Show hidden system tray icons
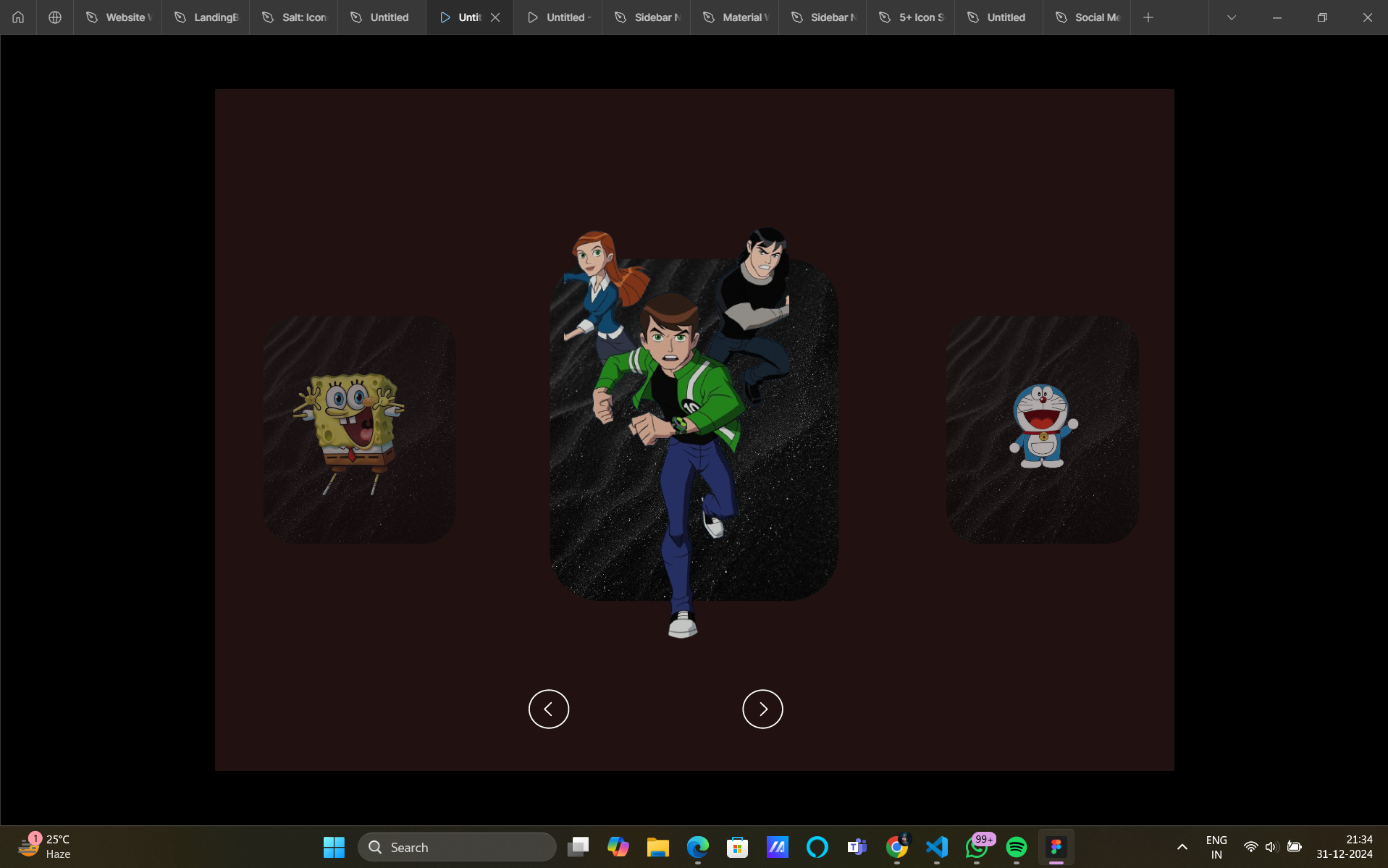Screen dimensions: 1388x868 (1182, 847)
